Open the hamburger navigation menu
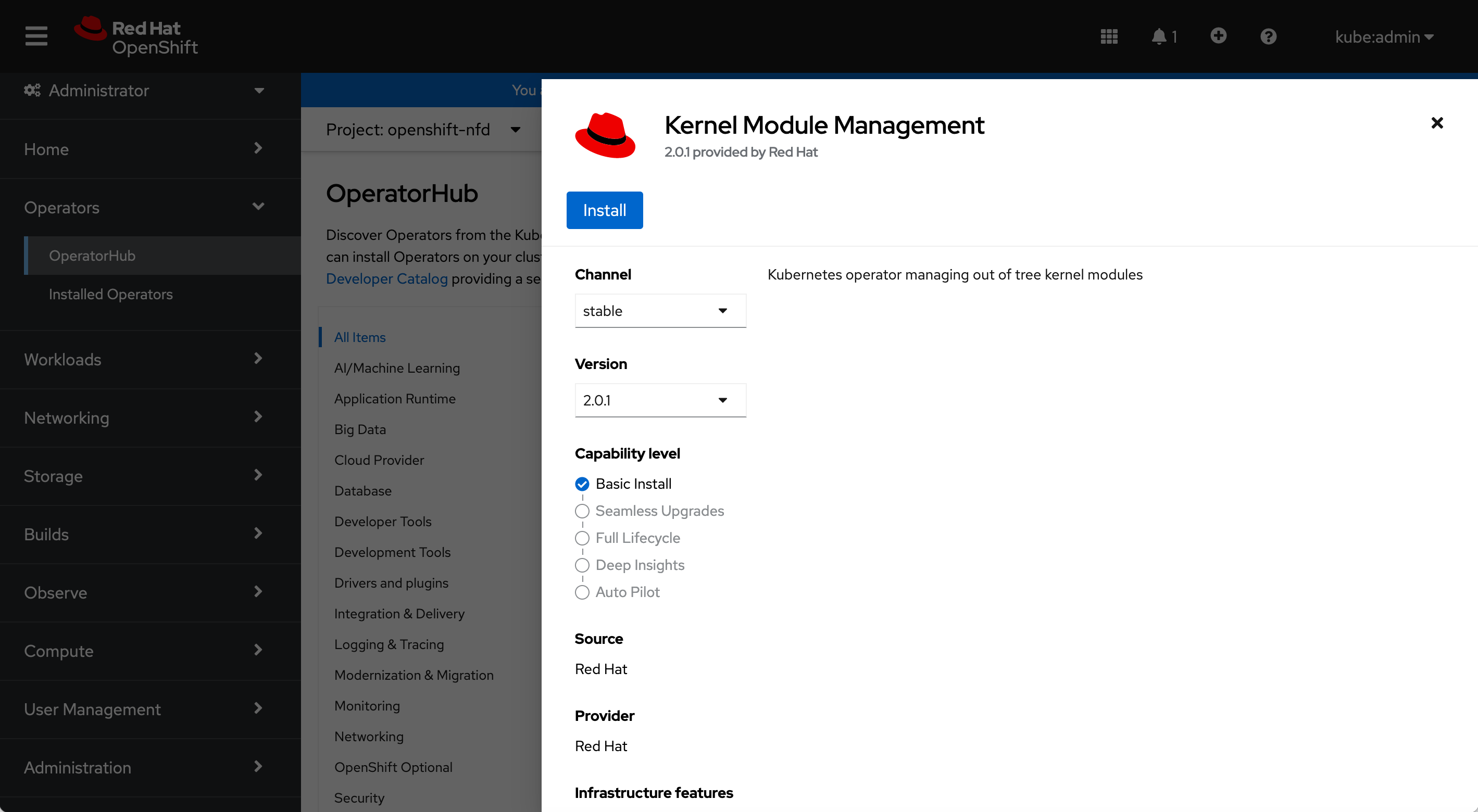Viewport: 1478px width, 812px height. pyautogui.click(x=36, y=36)
